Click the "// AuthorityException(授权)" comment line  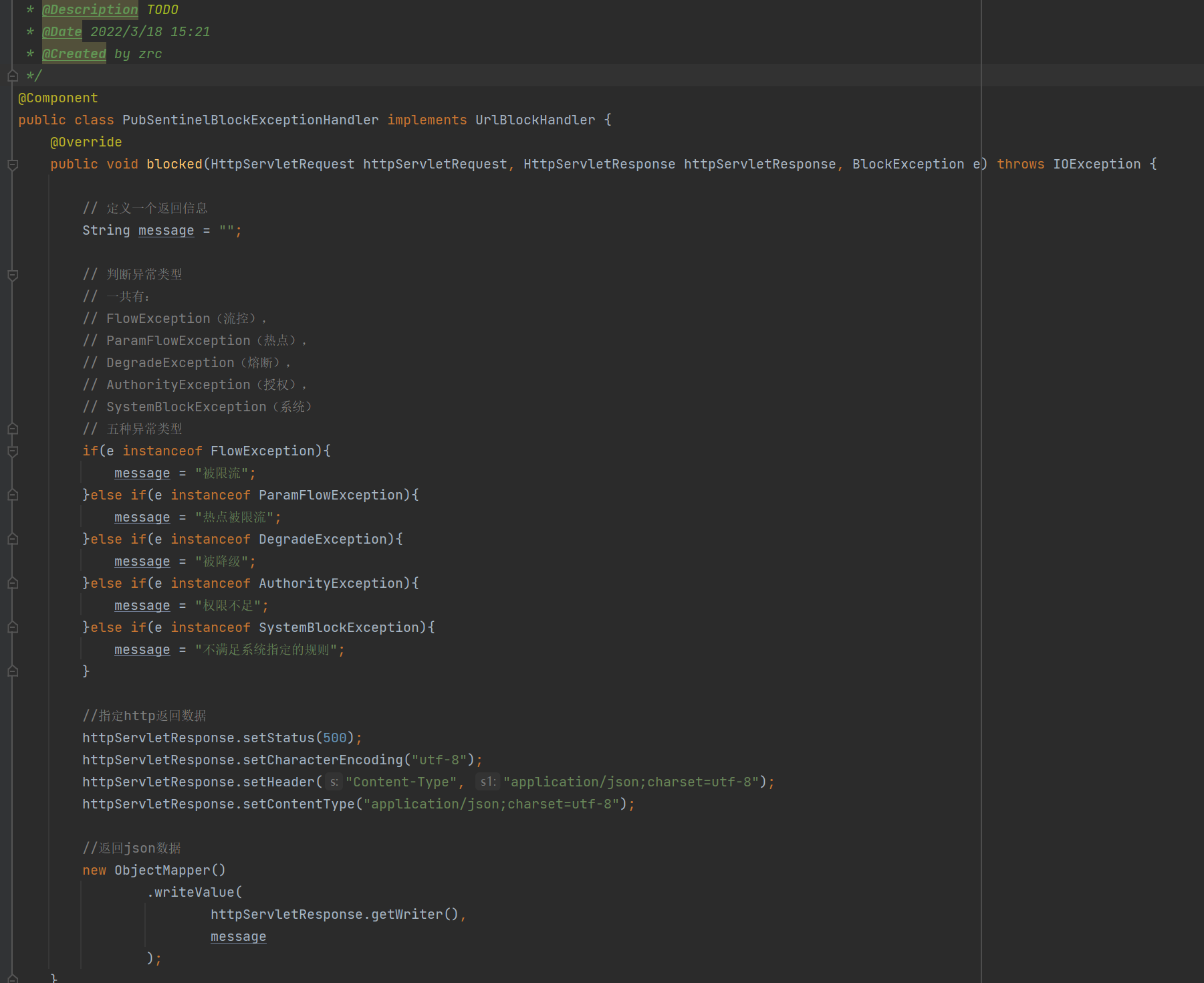(195, 385)
